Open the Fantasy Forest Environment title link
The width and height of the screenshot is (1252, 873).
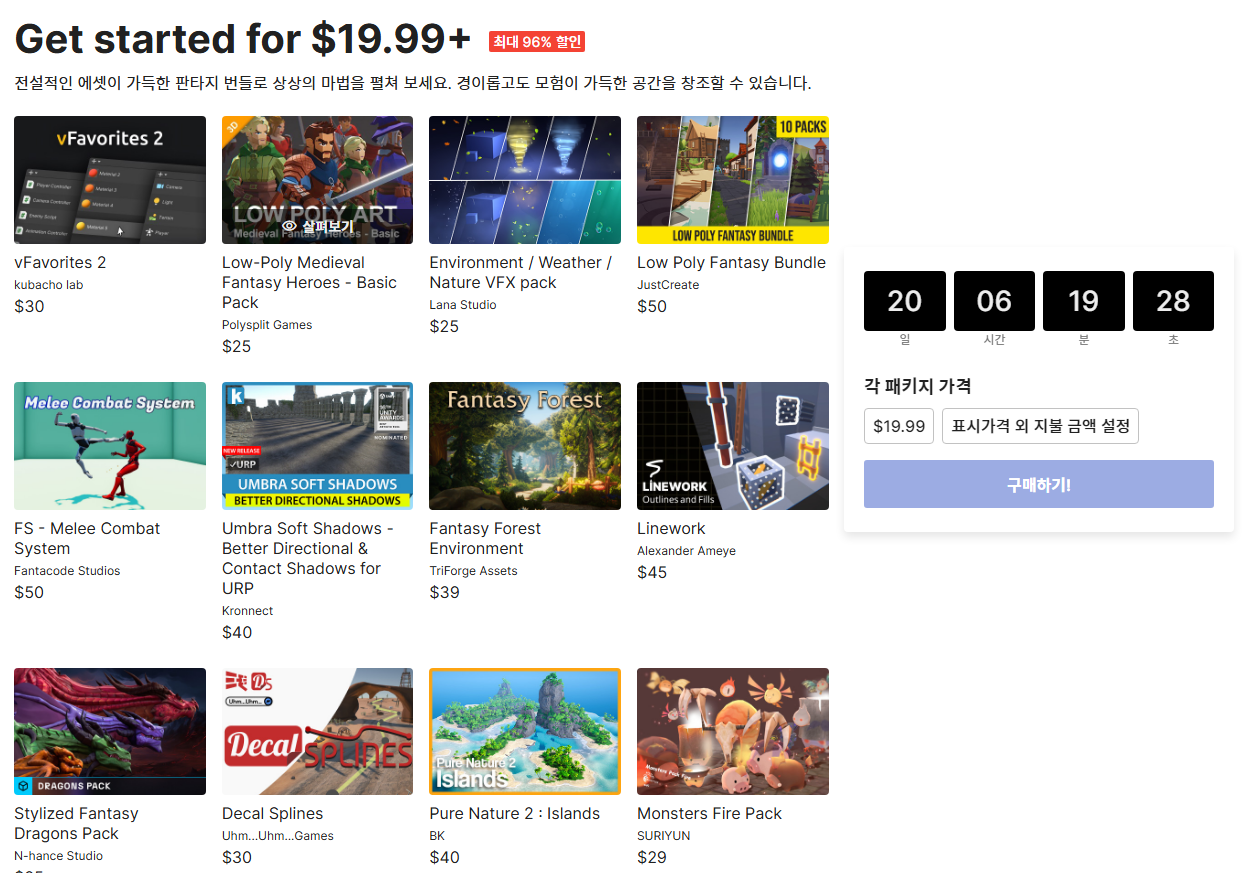[x=485, y=539]
